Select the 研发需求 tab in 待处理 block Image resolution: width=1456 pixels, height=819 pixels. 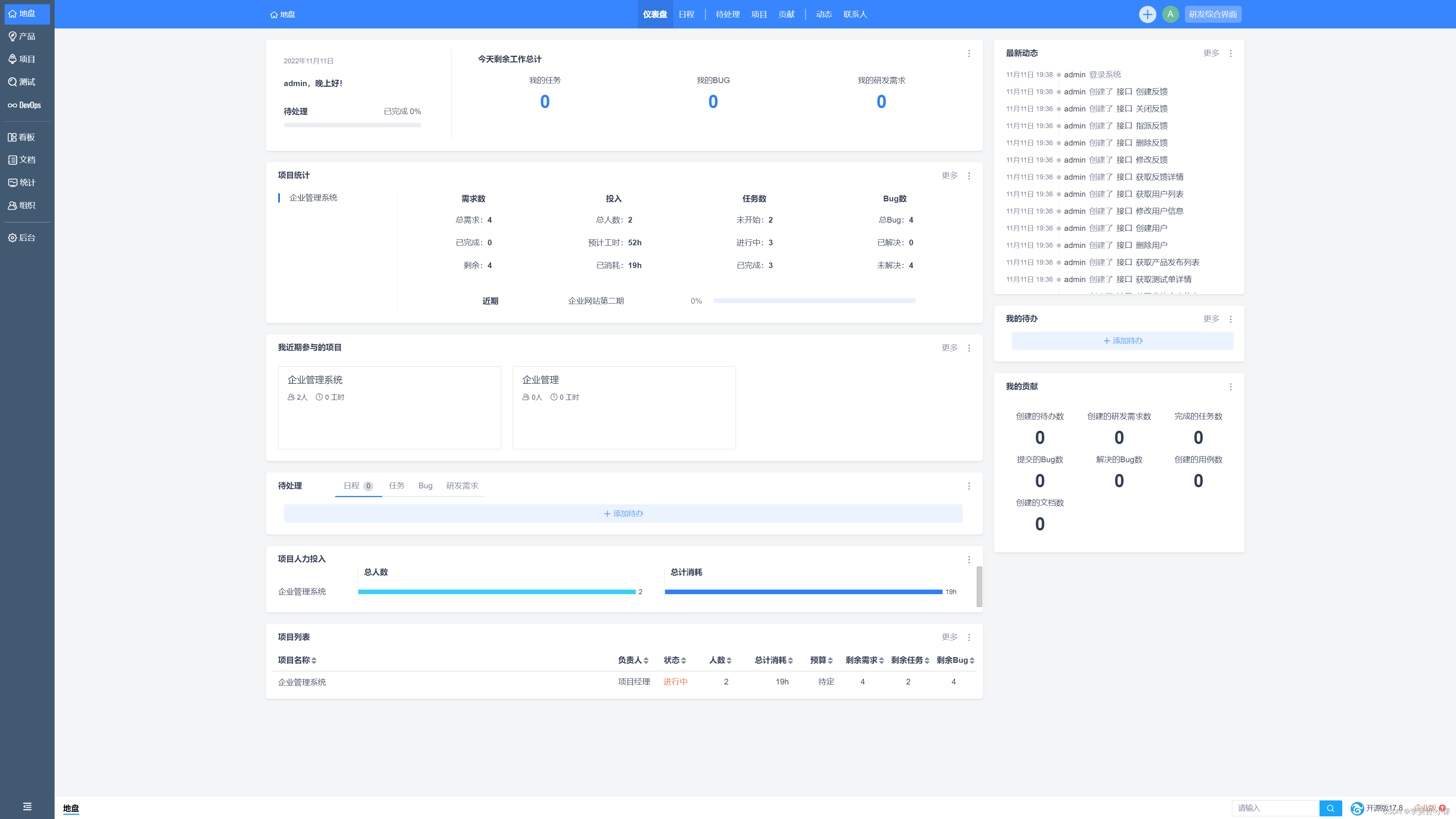tap(462, 486)
